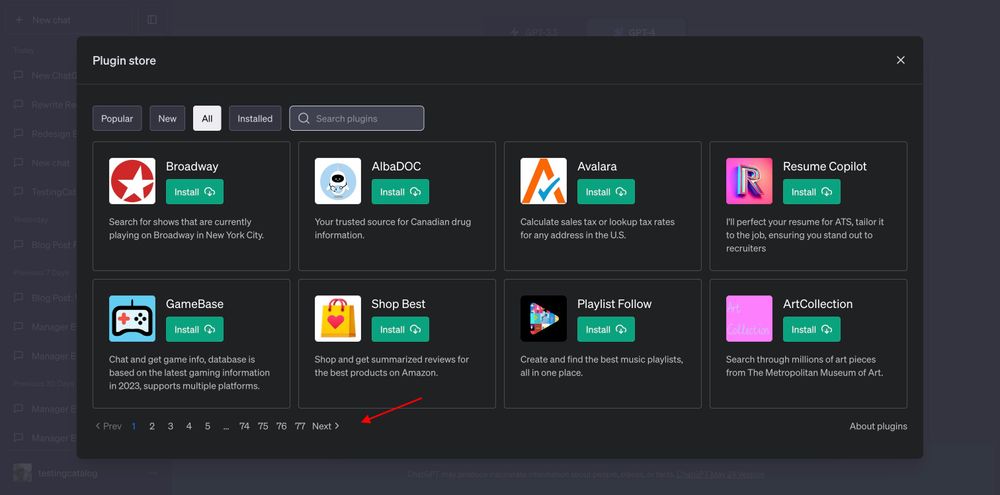
Task: Click the Broadway red star plugin icon
Action: (x=132, y=181)
